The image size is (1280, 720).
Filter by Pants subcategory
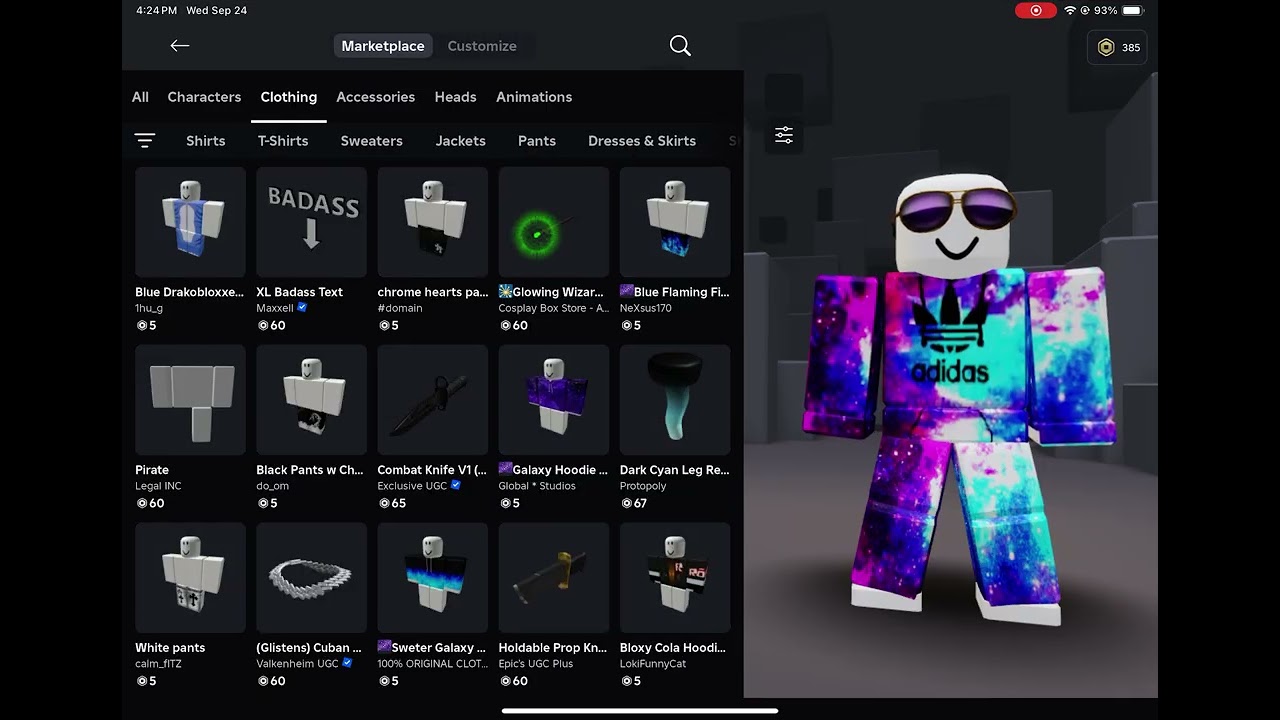(x=537, y=141)
